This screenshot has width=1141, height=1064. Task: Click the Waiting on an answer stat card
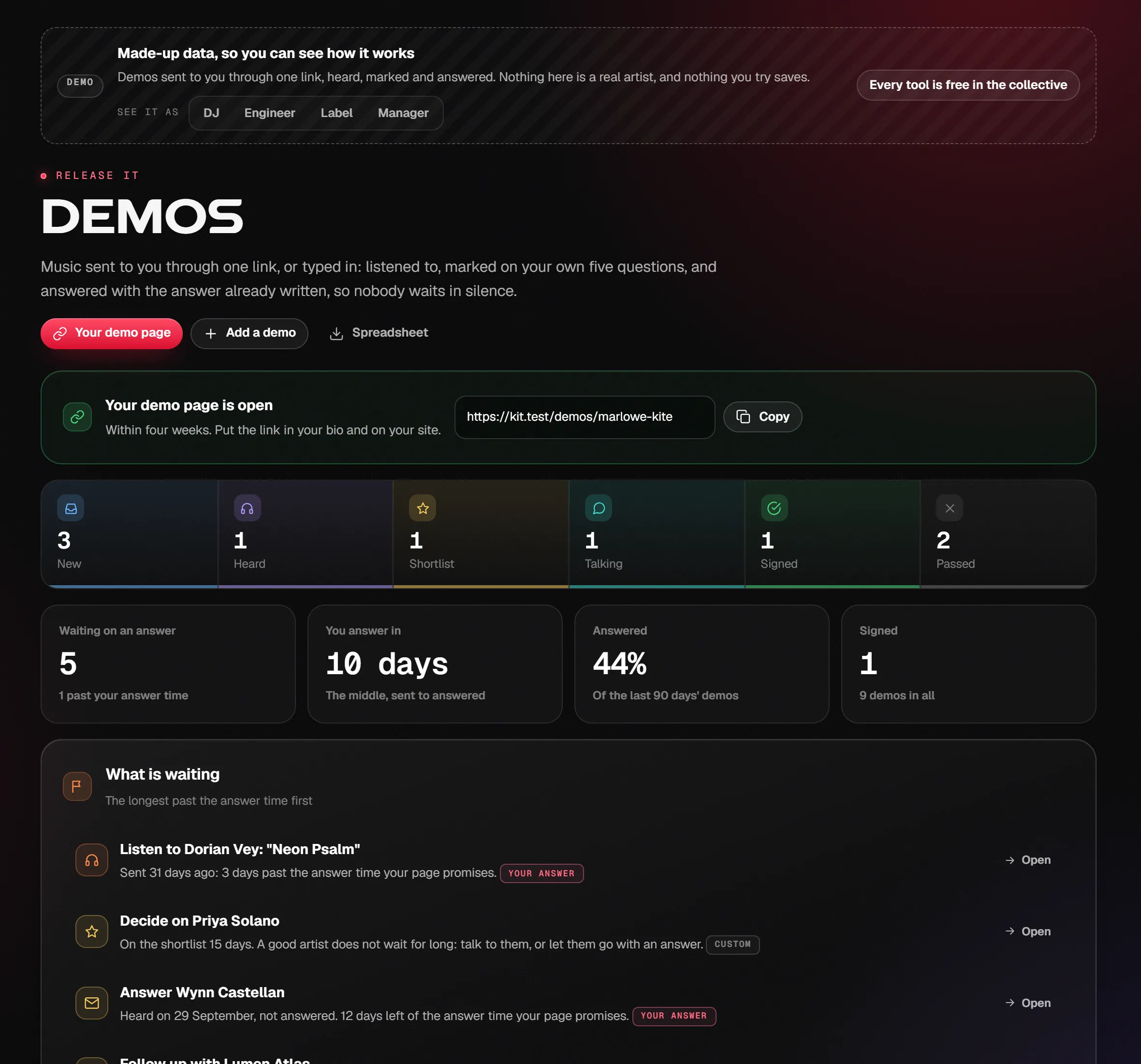(x=168, y=663)
